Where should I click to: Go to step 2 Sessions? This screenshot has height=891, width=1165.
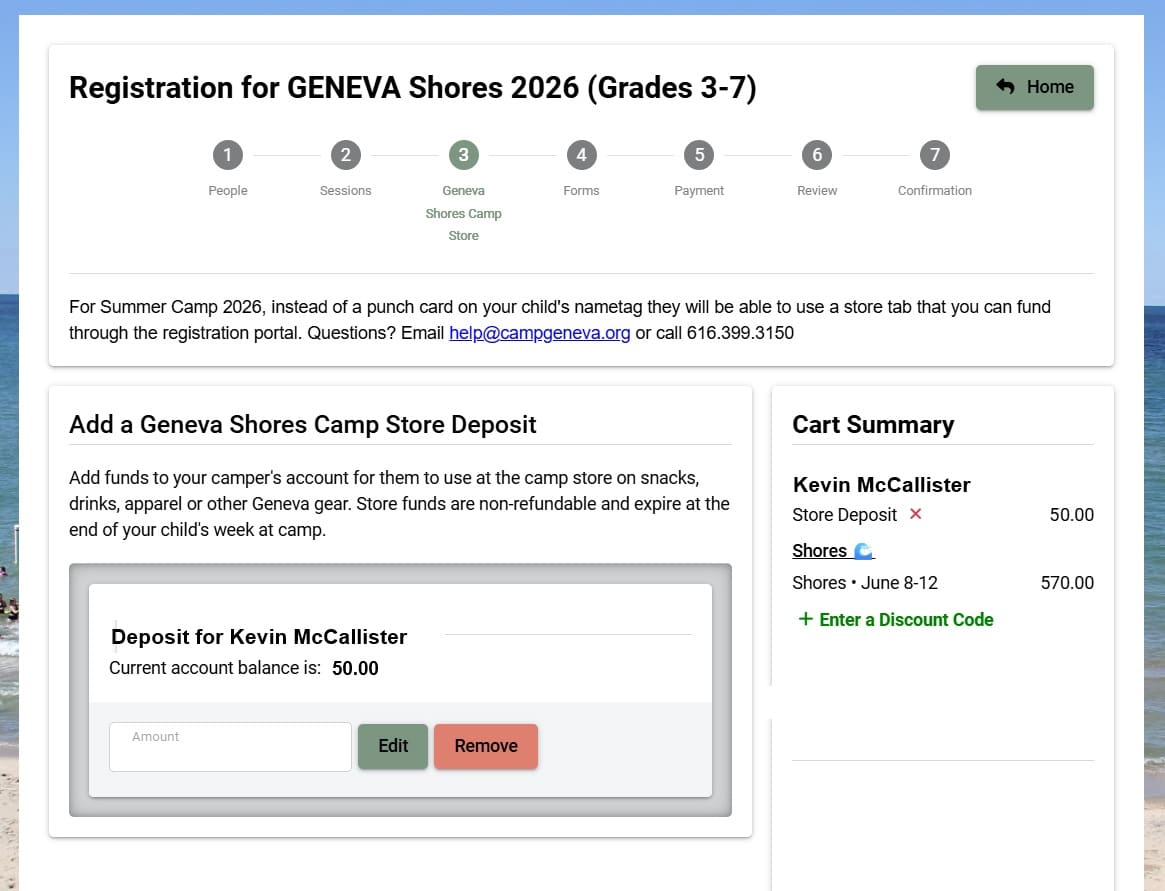[345, 155]
